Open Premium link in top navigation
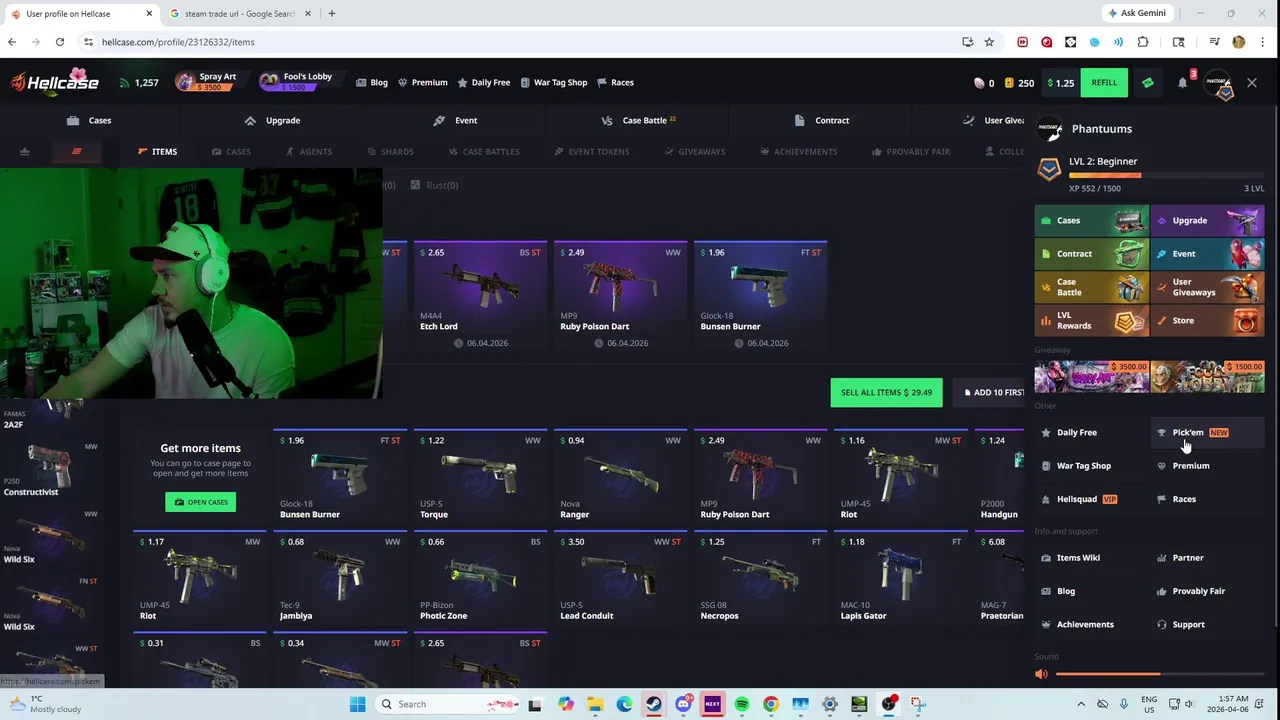Viewport: 1280px width, 720px height. (423, 83)
